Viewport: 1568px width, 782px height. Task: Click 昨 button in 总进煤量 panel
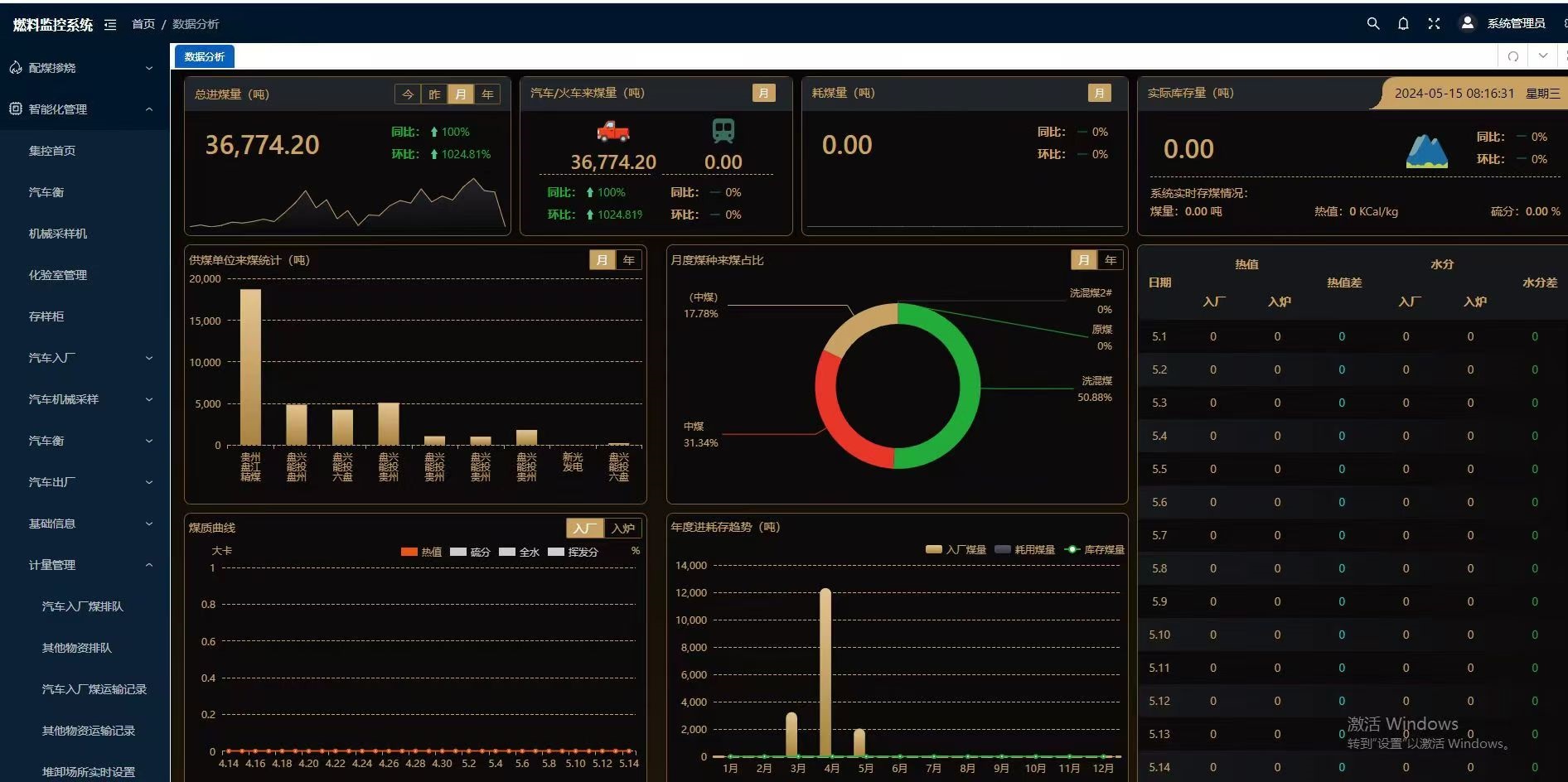[434, 94]
